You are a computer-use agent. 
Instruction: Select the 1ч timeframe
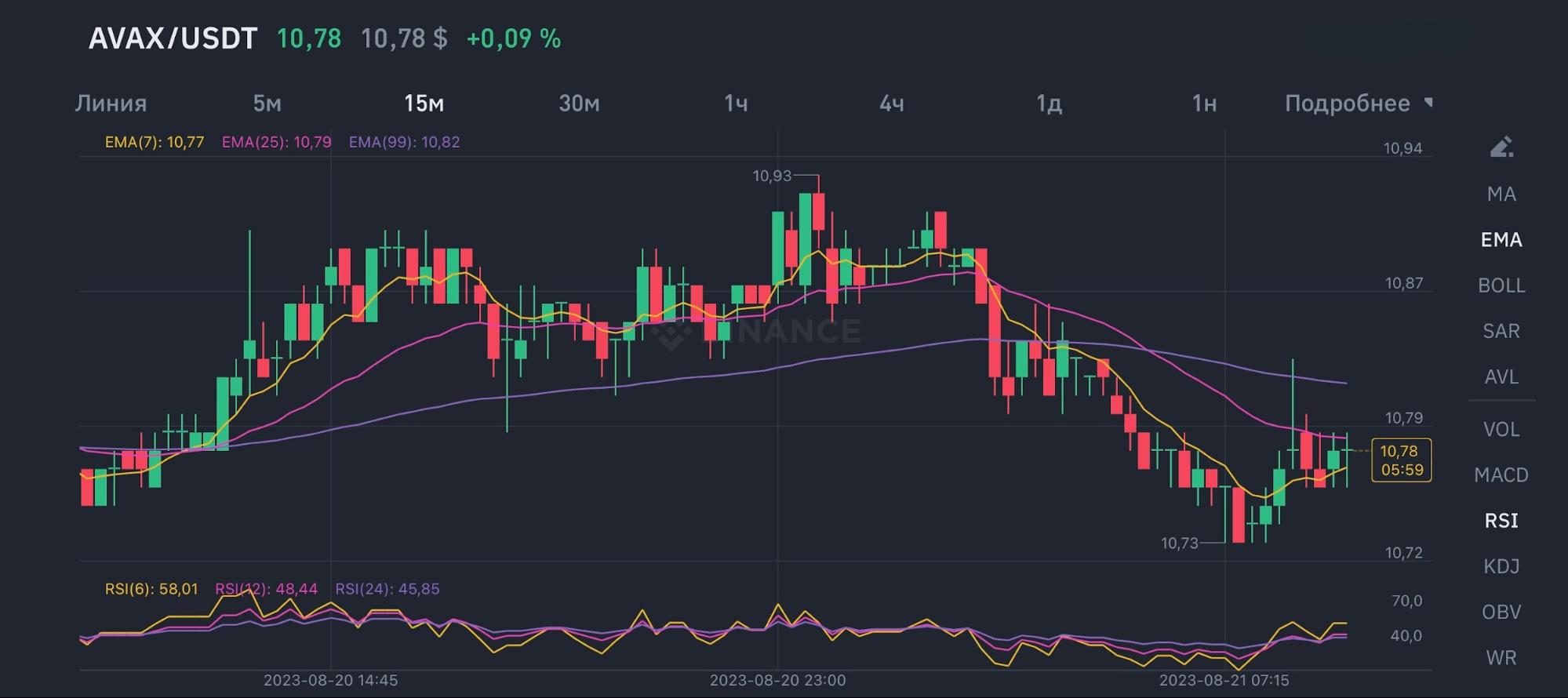pyautogui.click(x=735, y=103)
